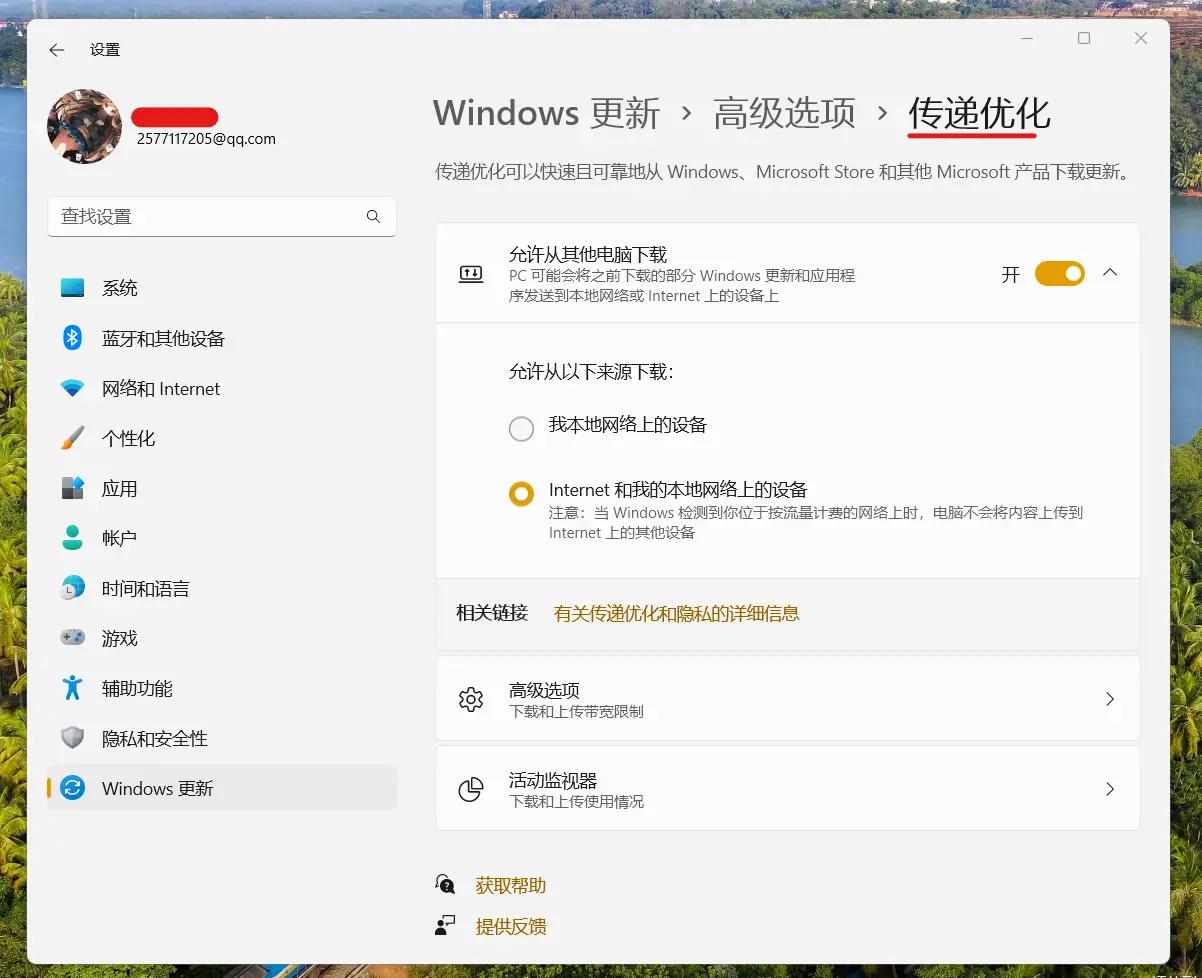This screenshot has width=1202, height=978.
Task: Open 游戏 via its gamepad icon
Action: (x=72, y=638)
